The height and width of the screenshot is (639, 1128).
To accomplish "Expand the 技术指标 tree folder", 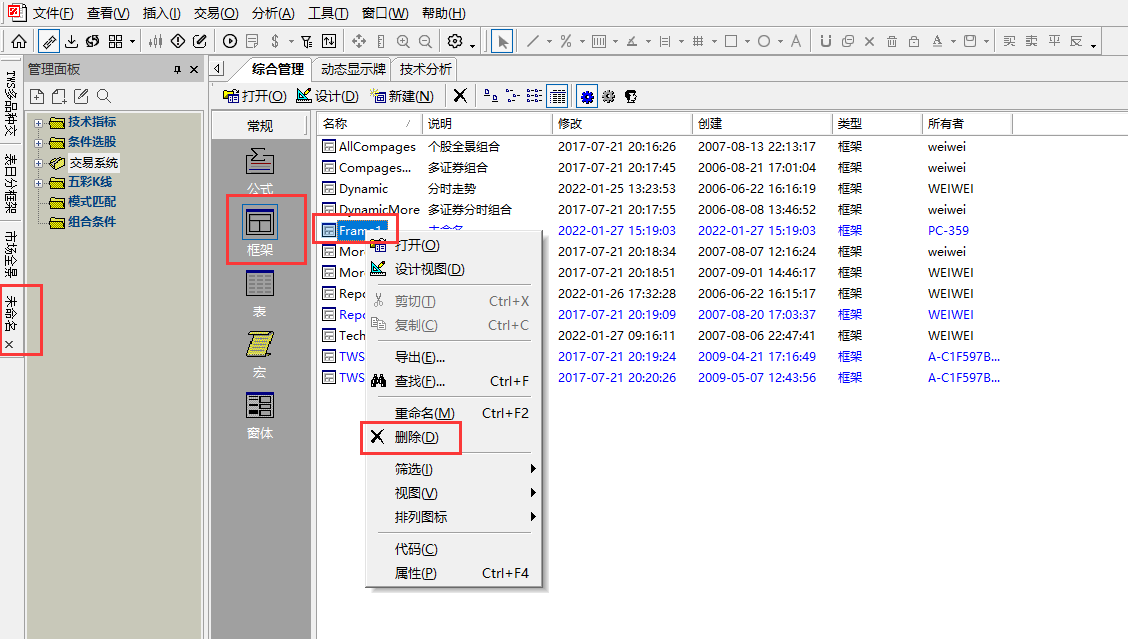I will (x=39, y=123).
